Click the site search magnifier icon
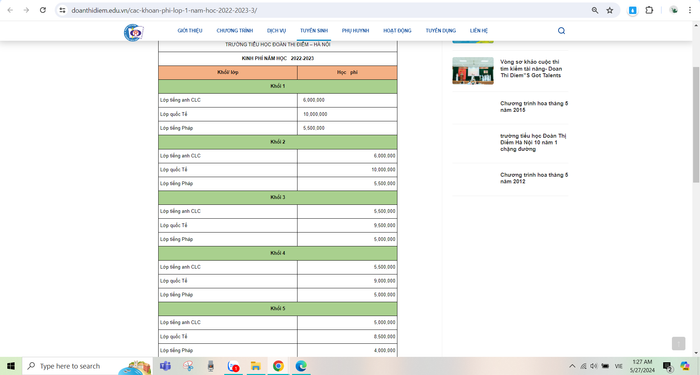This screenshot has height=375, width=700. [561, 30]
